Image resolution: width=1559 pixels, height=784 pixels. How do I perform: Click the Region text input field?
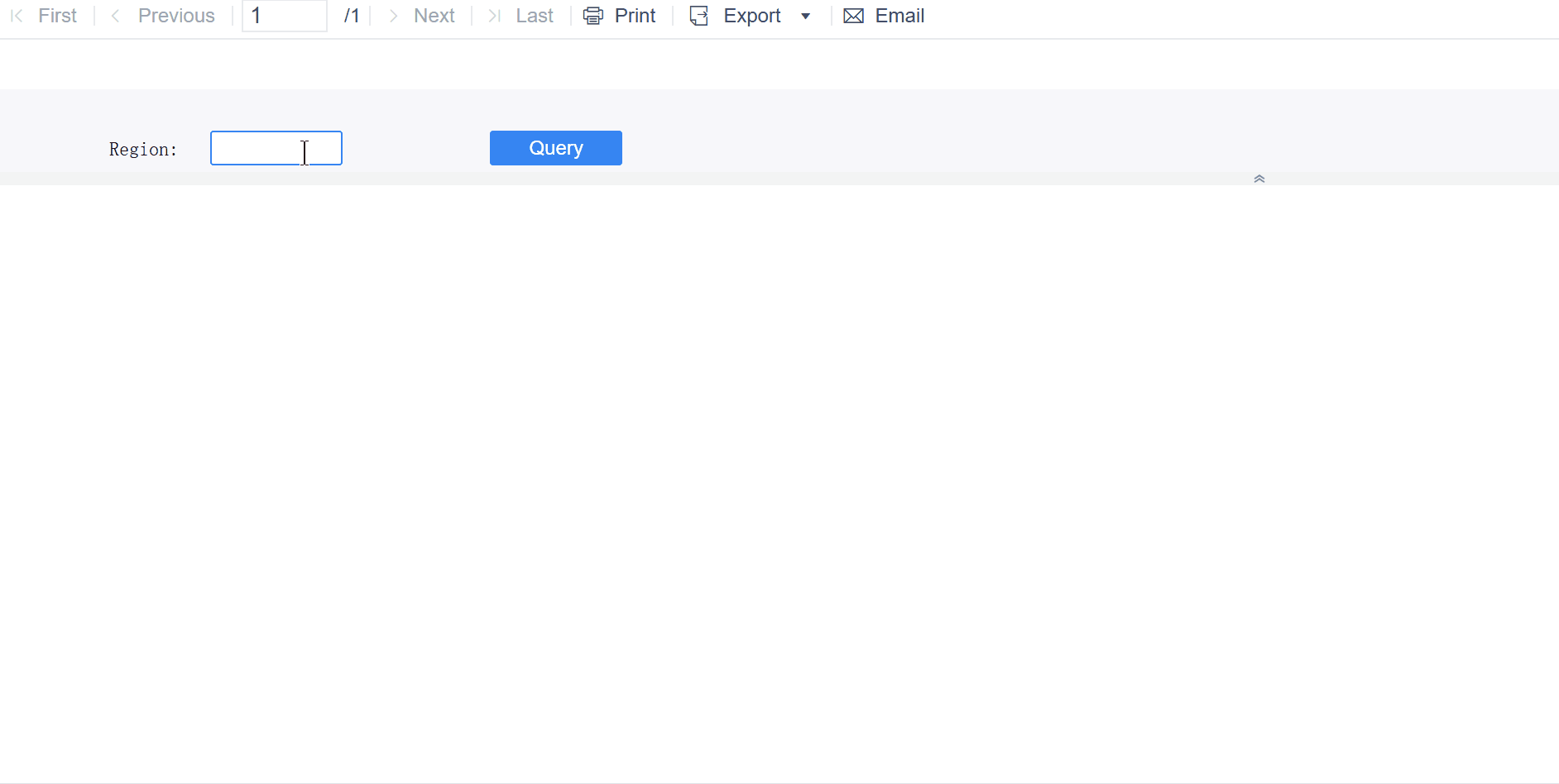pos(276,148)
